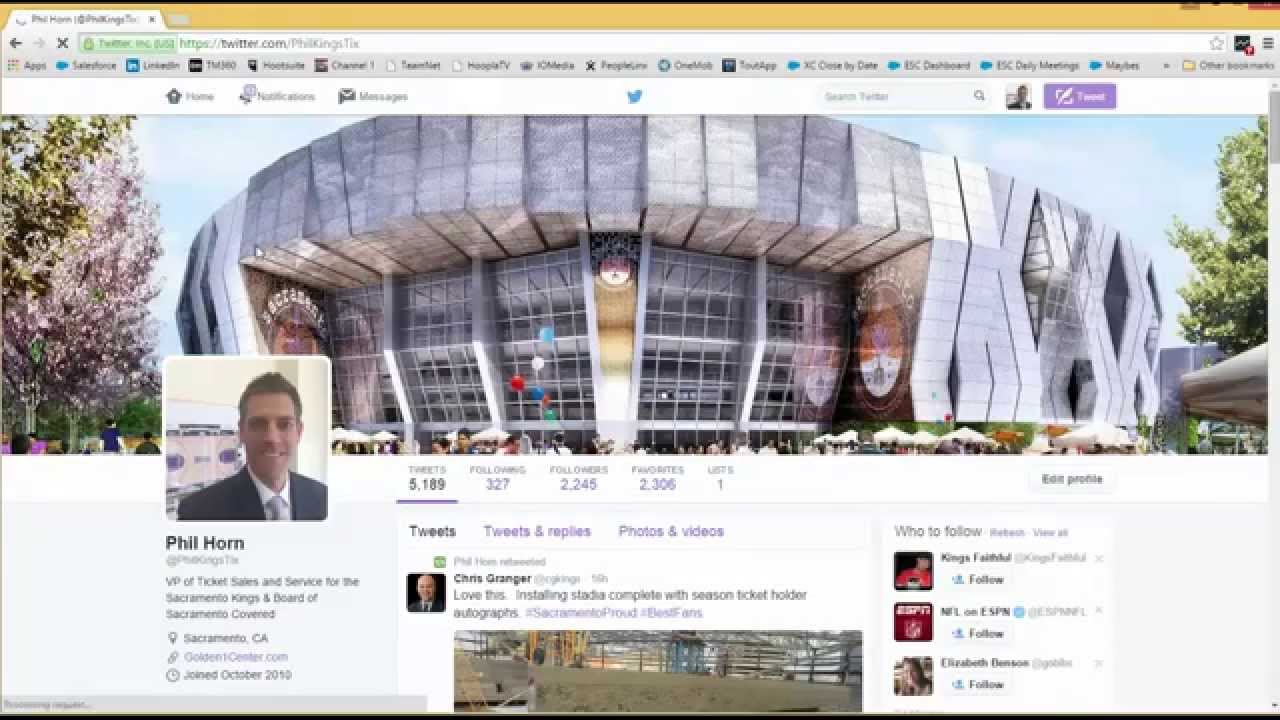View the Following count 327
Image resolution: width=1280 pixels, height=720 pixels.
tap(497, 478)
